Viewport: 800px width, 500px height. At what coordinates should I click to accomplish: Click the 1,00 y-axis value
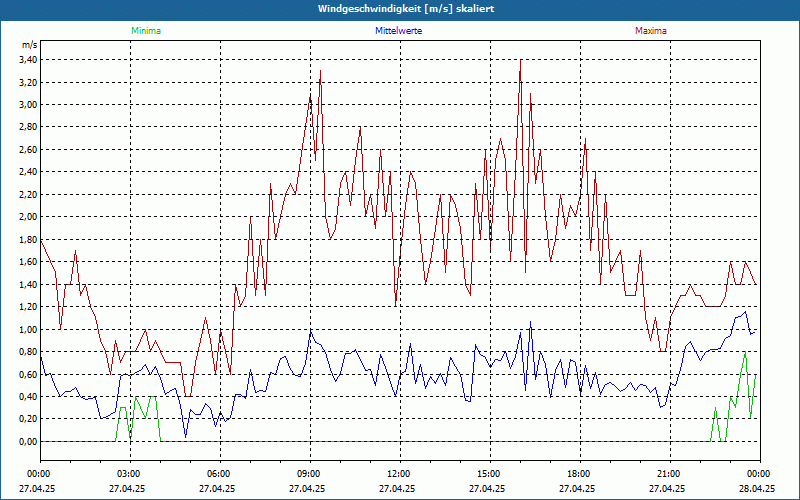click(x=28, y=329)
